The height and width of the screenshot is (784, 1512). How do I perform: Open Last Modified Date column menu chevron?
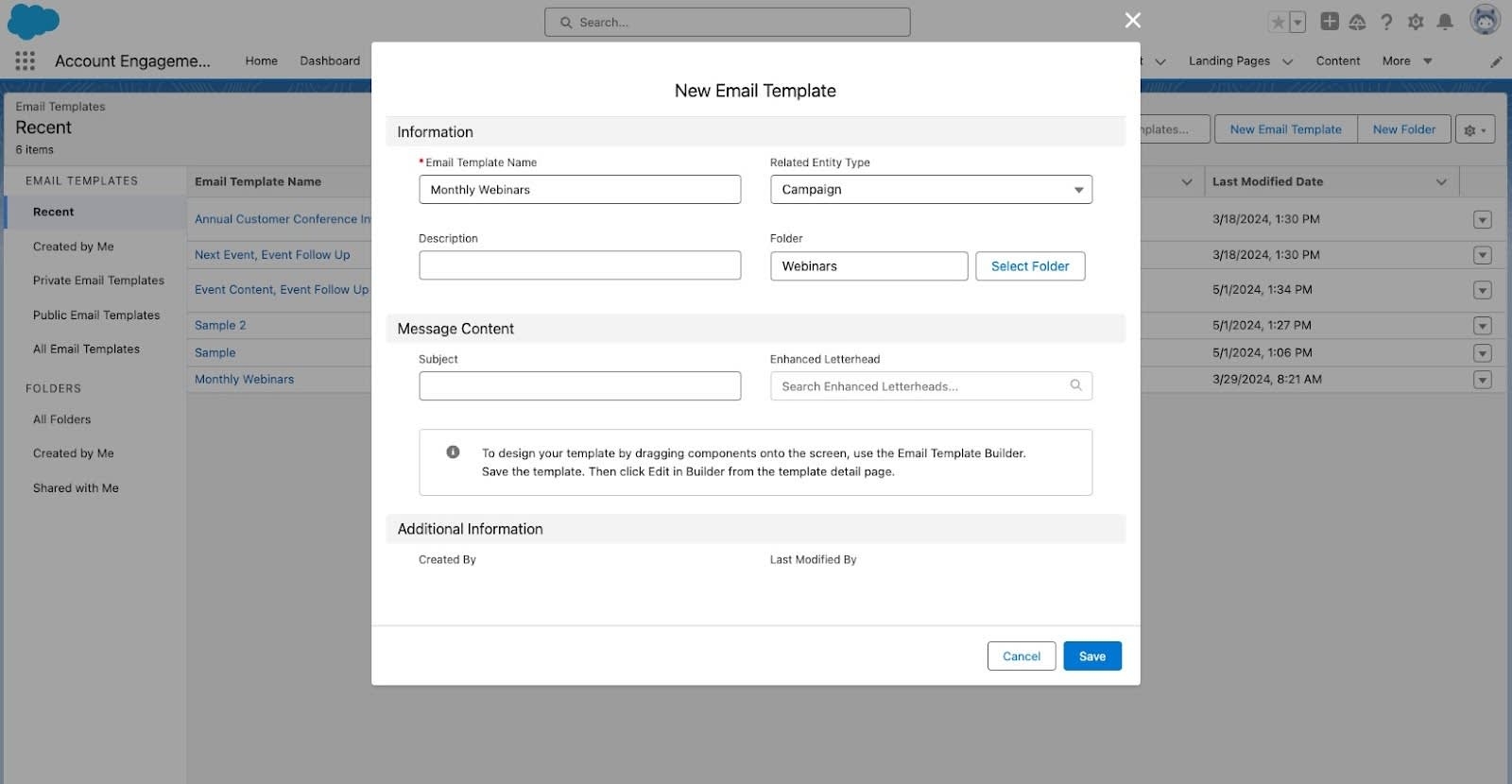pyautogui.click(x=1441, y=181)
